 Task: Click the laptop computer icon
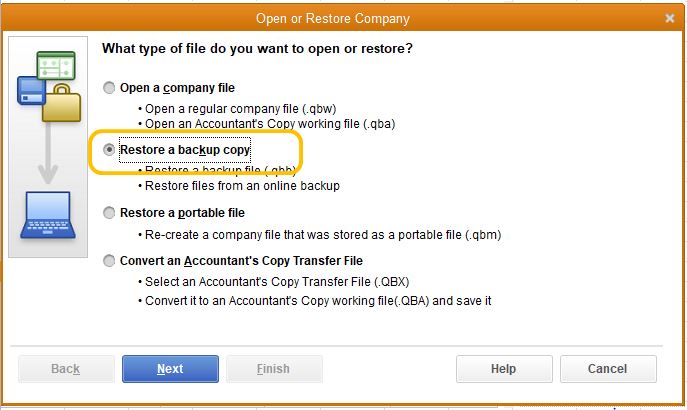click(47, 215)
